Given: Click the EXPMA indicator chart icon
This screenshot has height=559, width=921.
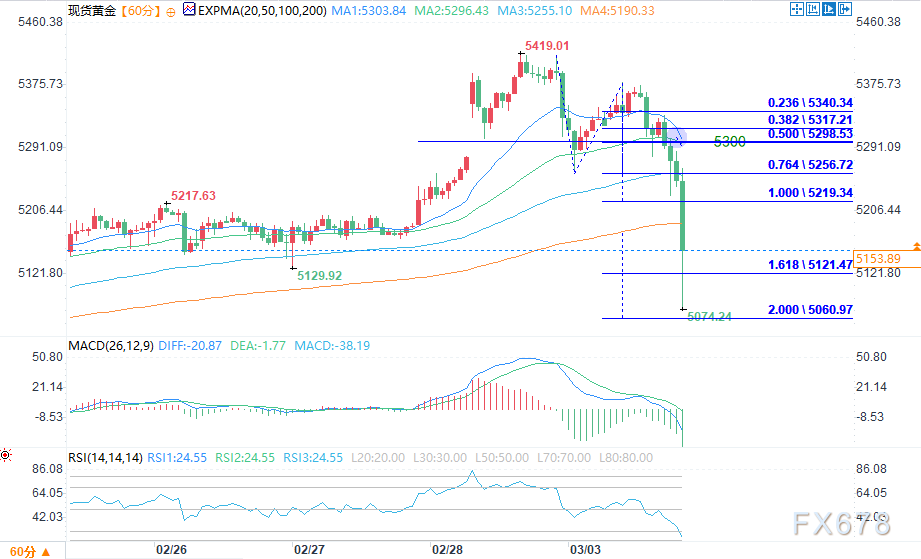Looking at the screenshot, I should [185, 11].
